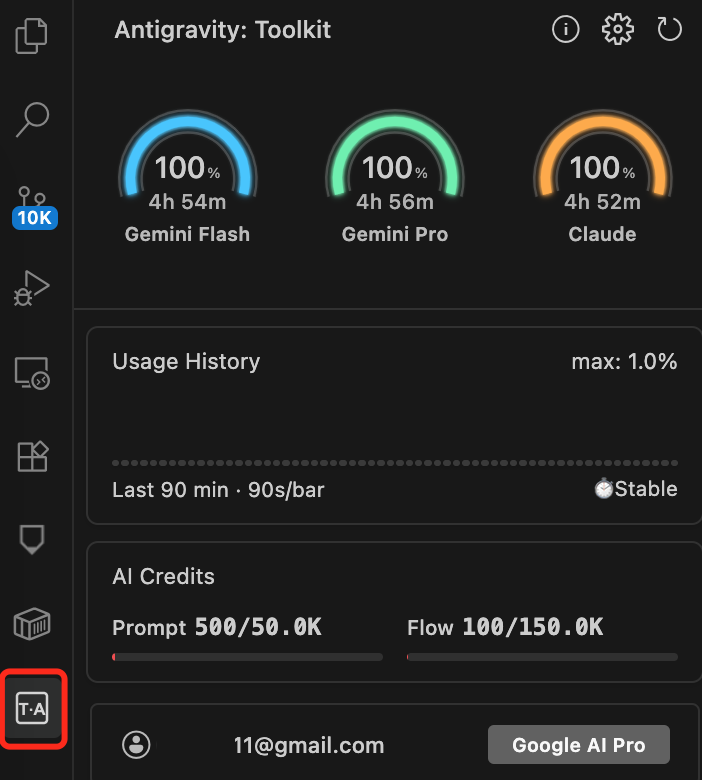The height and width of the screenshot is (780, 702).
Task: Open Toolkit settings gear icon
Action: [618, 30]
